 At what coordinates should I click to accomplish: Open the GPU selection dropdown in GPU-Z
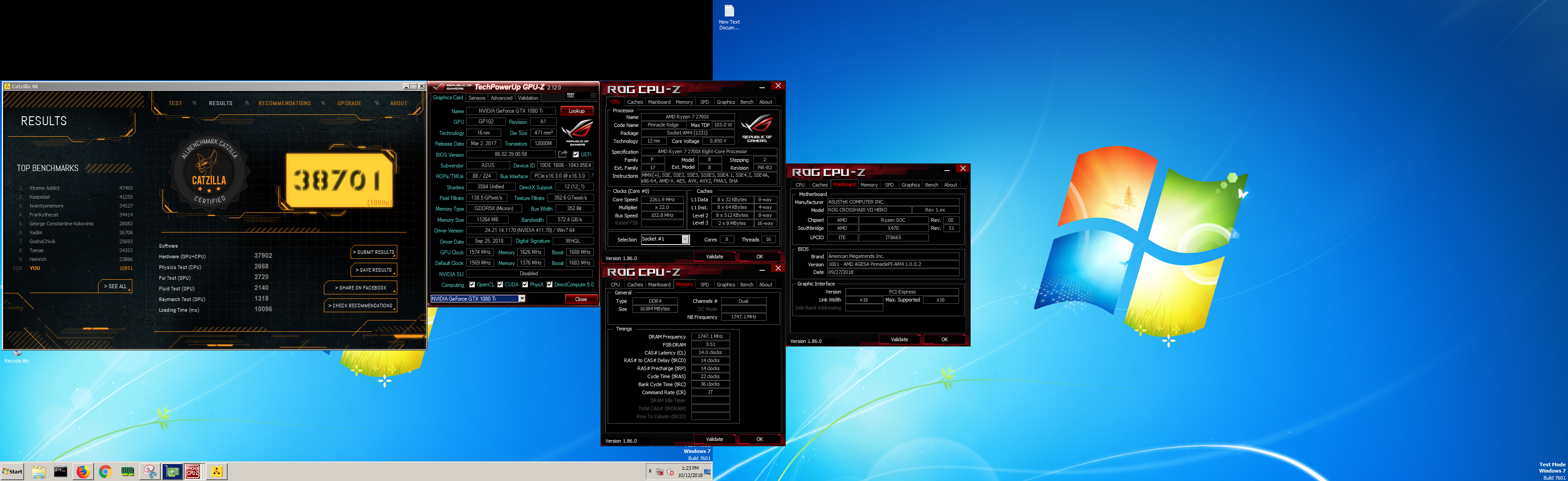pos(522,298)
